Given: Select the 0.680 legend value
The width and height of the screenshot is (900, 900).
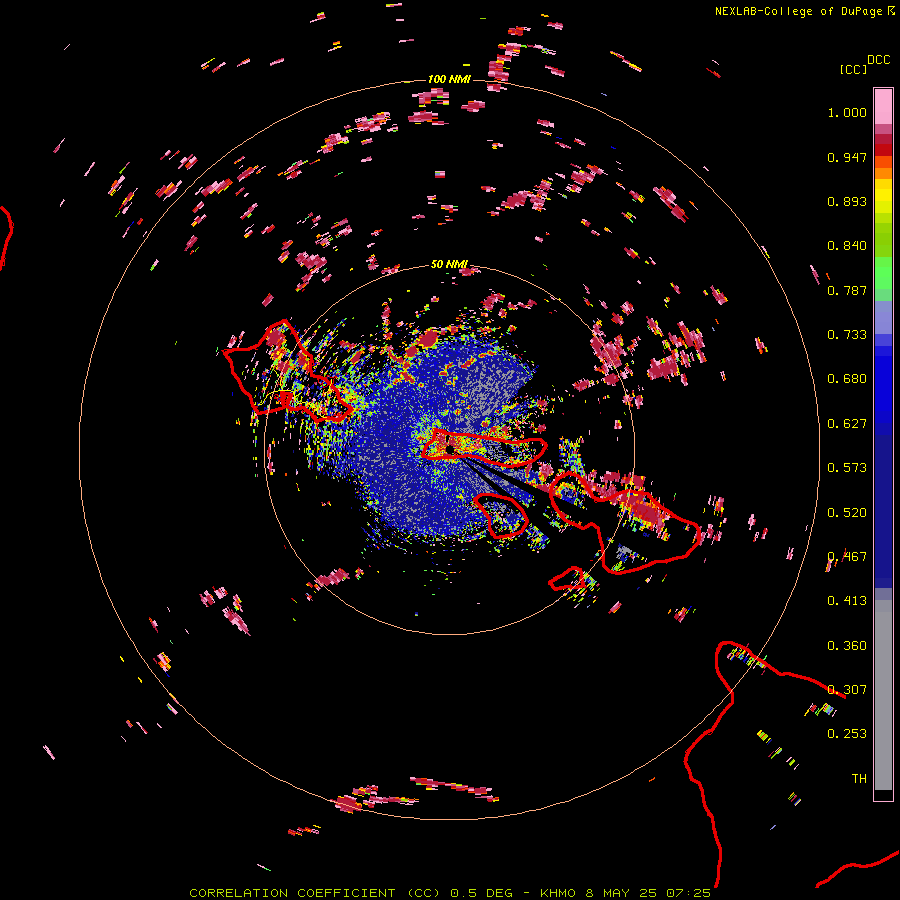Looking at the screenshot, I should point(847,379).
